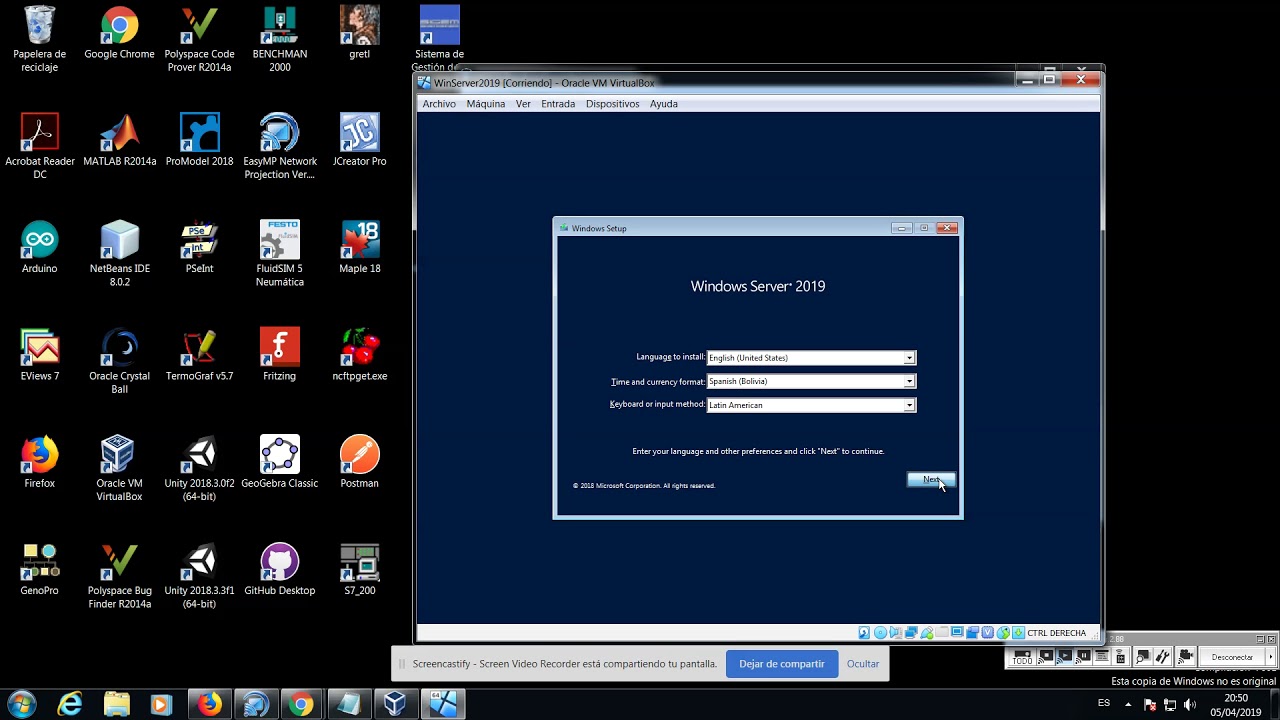Open the Dispositivos menu

(612, 104)
